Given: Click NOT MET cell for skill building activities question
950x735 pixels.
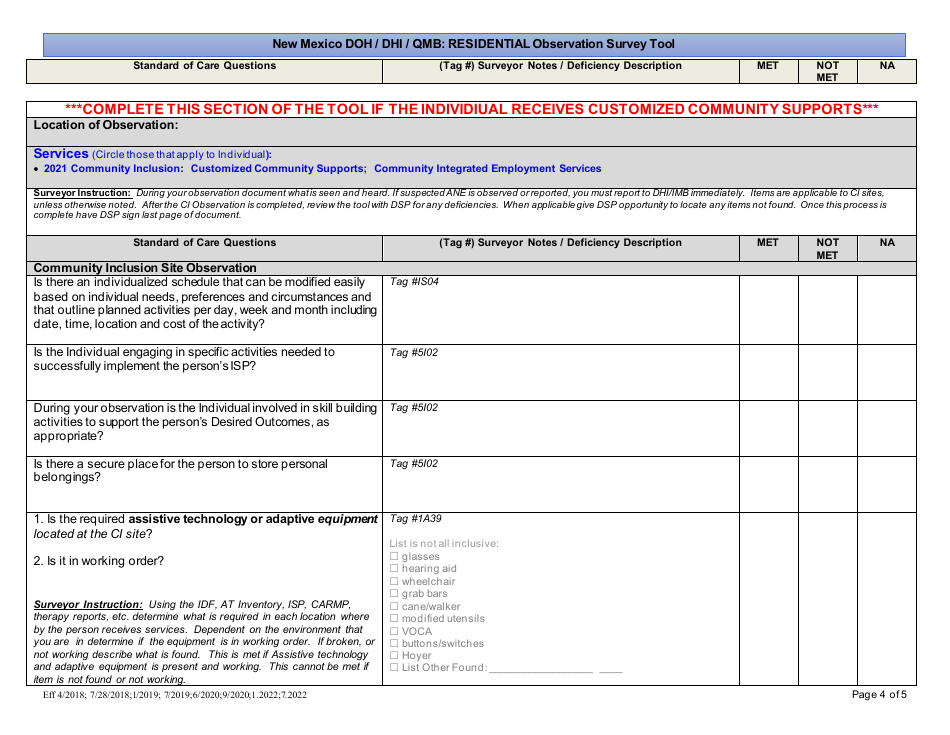Looking at the screenshot, I should (827, 428).
